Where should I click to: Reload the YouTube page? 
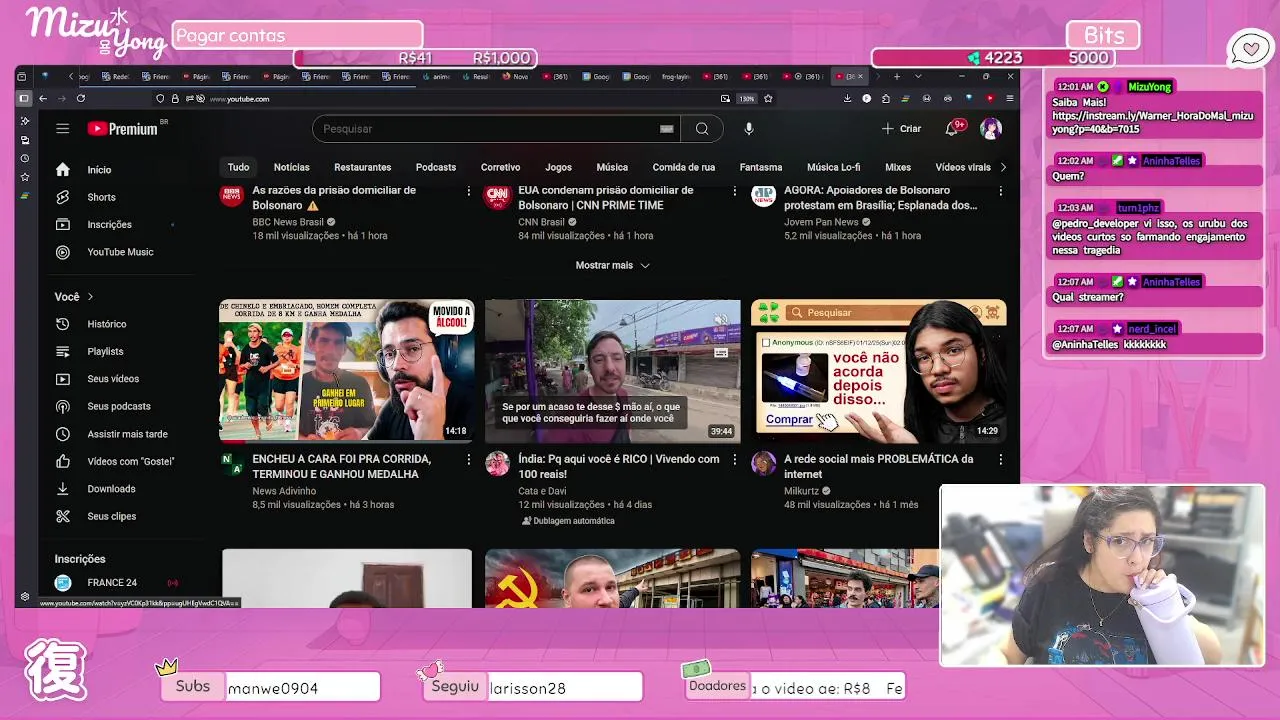tap(81, 98)
